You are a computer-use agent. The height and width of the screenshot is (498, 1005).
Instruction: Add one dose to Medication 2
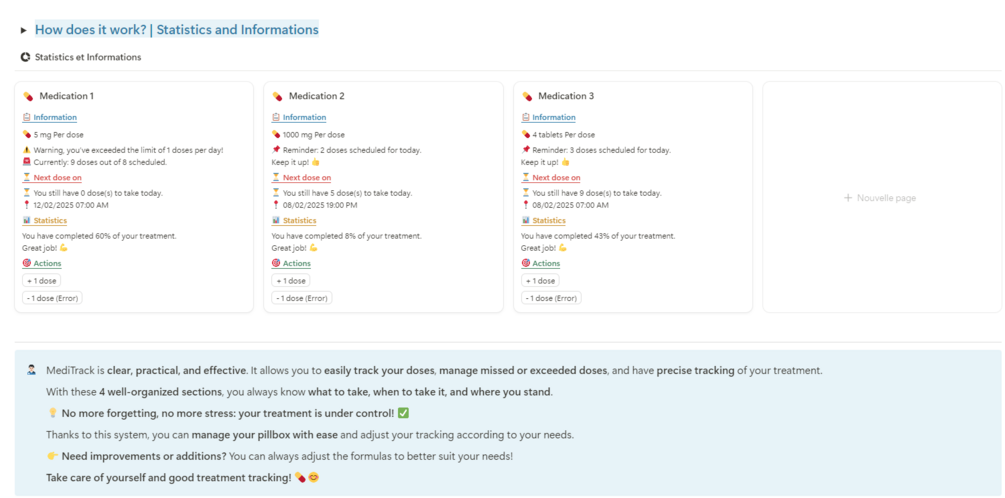[291, 281]
